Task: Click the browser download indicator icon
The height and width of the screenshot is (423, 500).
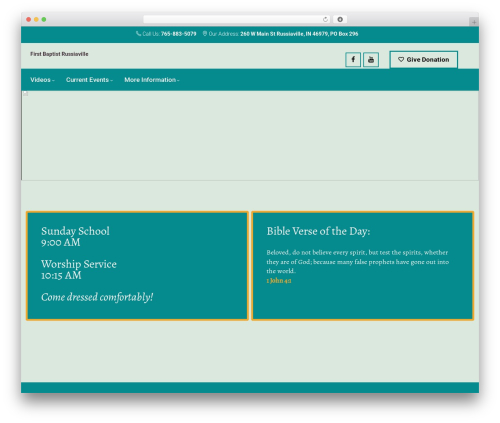Action: [x=340, y=20]
